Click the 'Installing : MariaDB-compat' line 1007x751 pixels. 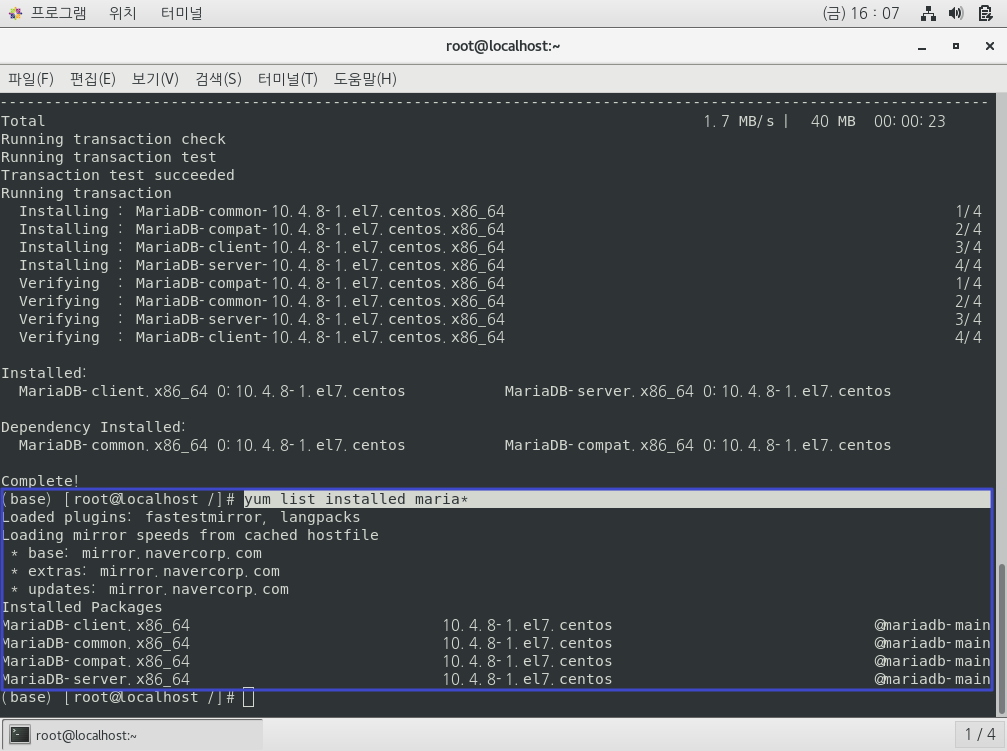pyautogui.click(x=262, y=229)
